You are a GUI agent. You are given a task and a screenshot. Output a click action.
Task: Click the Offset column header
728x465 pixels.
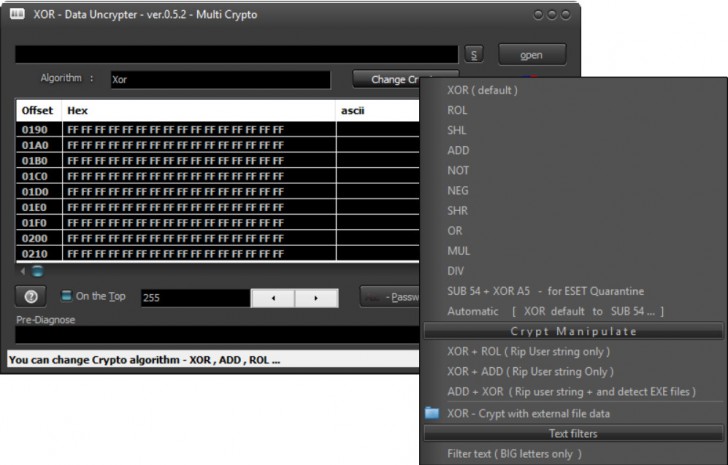pyautogui.click(x=39, y=110)
